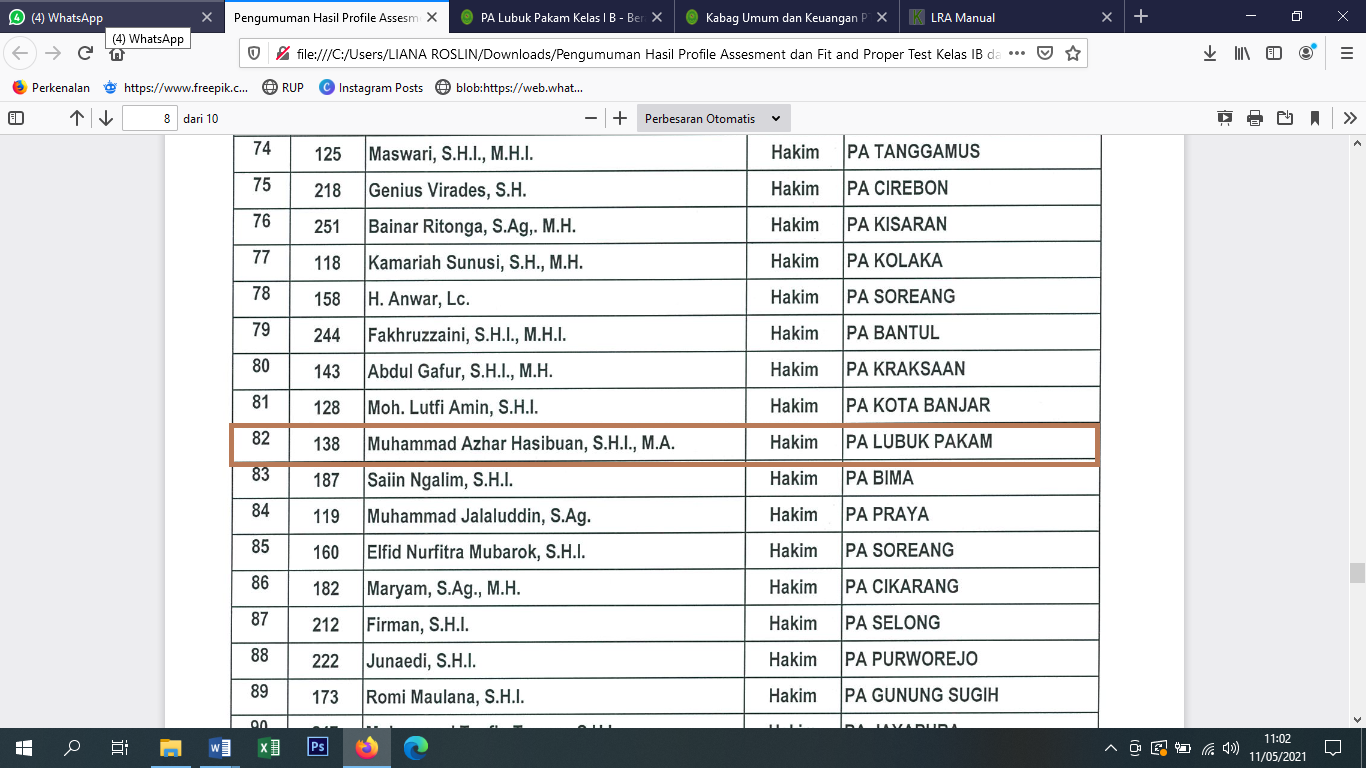
Task: Print the PDF document
Action: tap(1255, 118)
